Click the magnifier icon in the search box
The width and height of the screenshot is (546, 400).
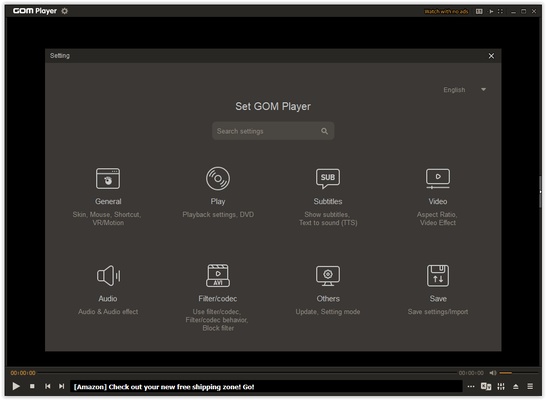click(324, 131)
